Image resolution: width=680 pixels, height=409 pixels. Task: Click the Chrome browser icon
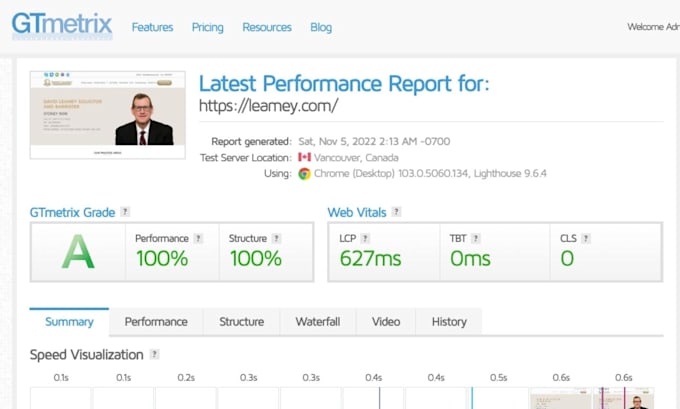pyautogui.click(x=304, y=174)
